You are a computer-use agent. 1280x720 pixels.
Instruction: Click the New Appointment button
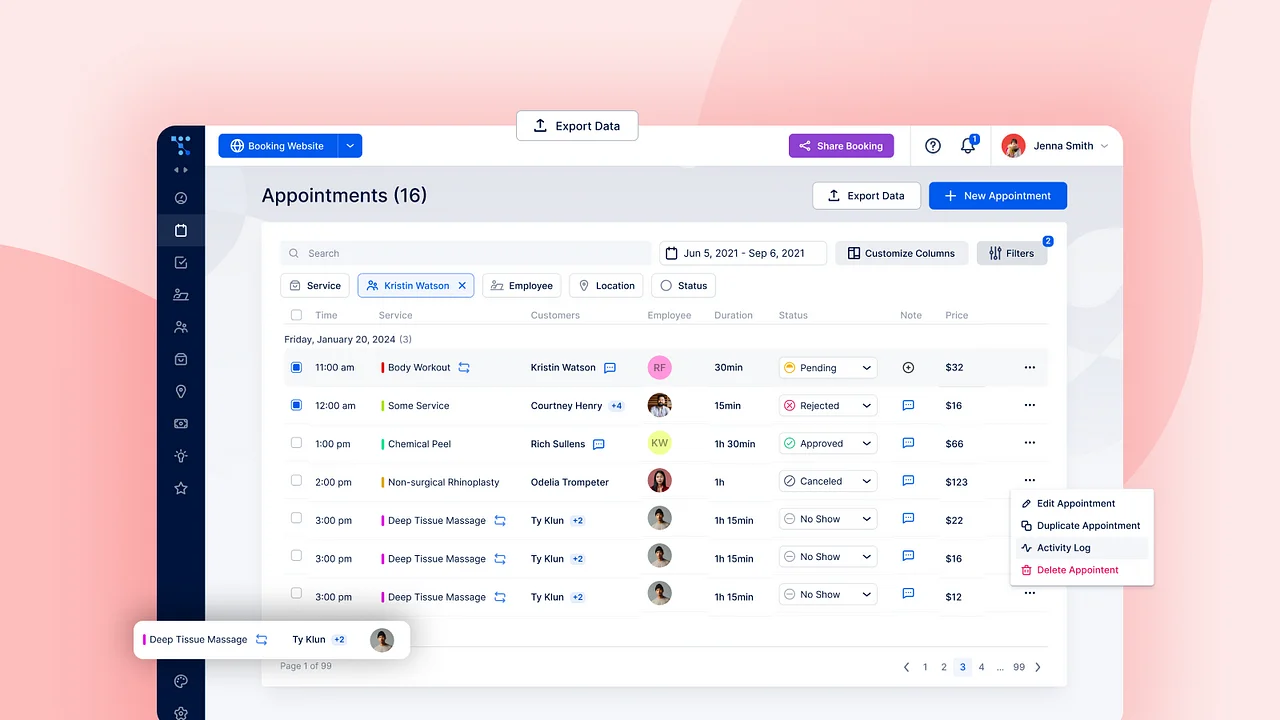997,195
